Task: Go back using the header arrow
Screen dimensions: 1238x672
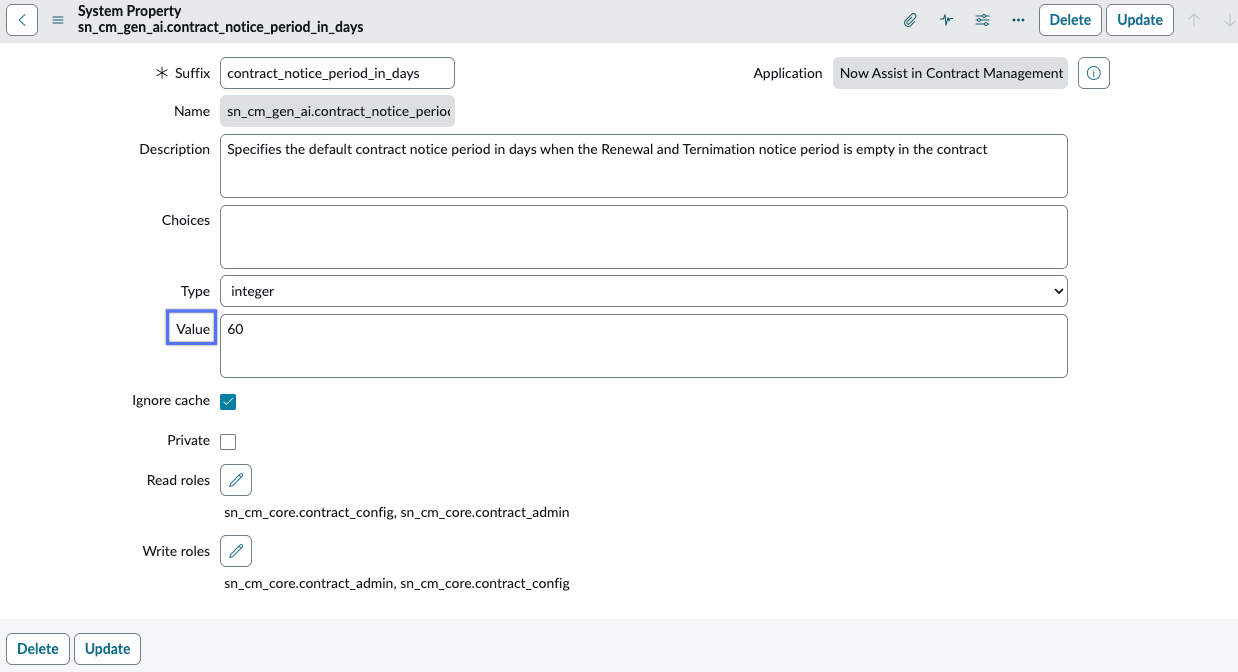Action: 22,20
